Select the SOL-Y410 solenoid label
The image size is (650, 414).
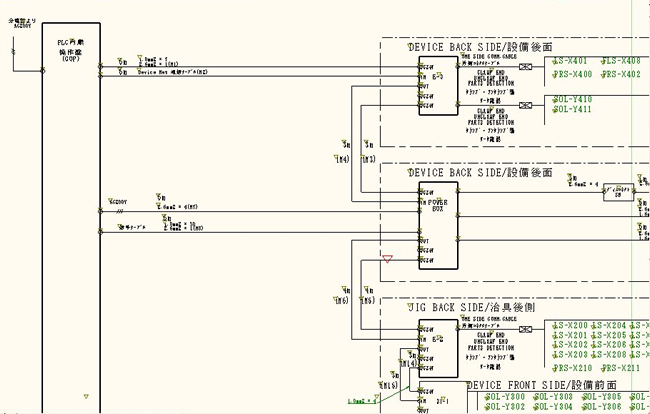tap(572, 99)
